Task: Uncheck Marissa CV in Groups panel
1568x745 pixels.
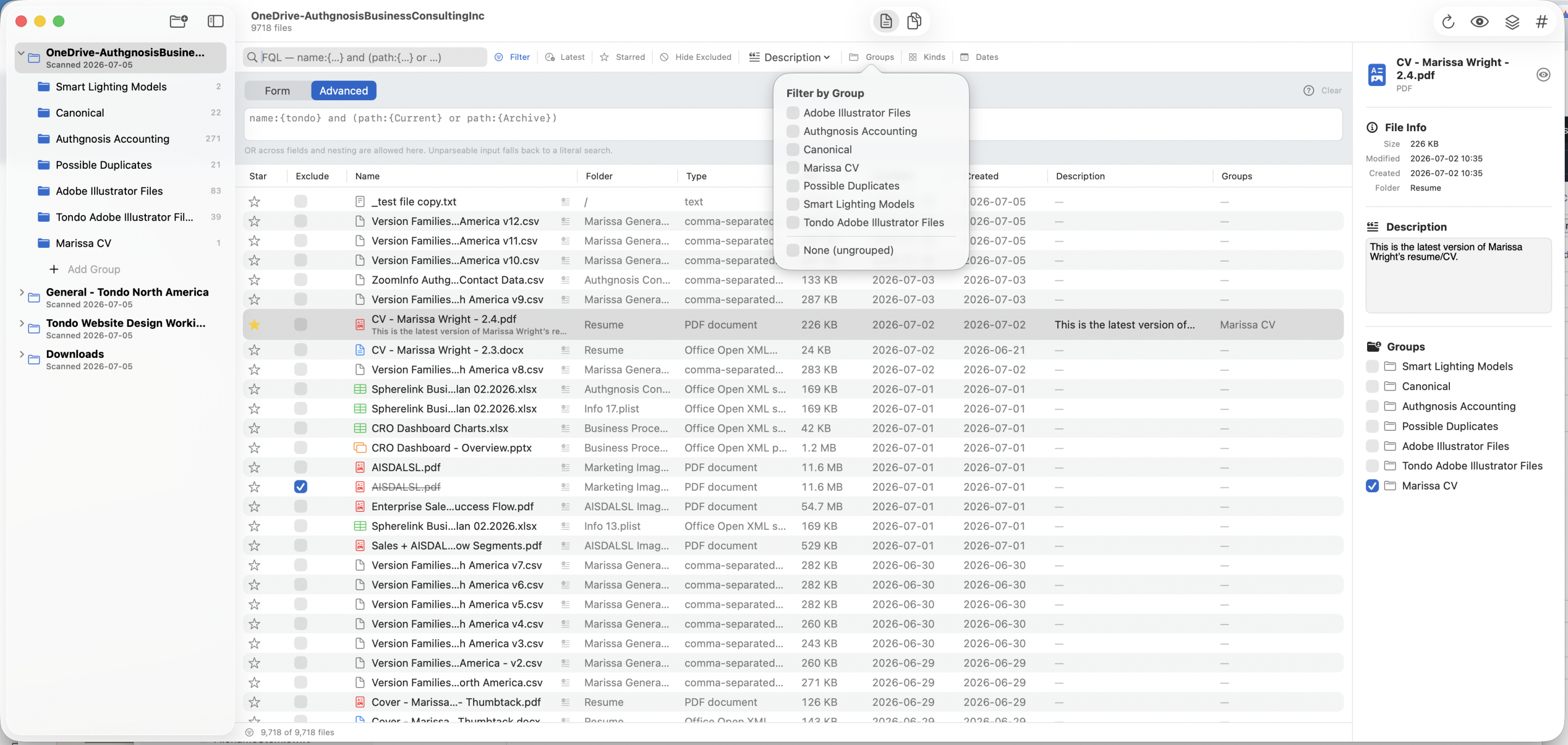Action: 1372,486
